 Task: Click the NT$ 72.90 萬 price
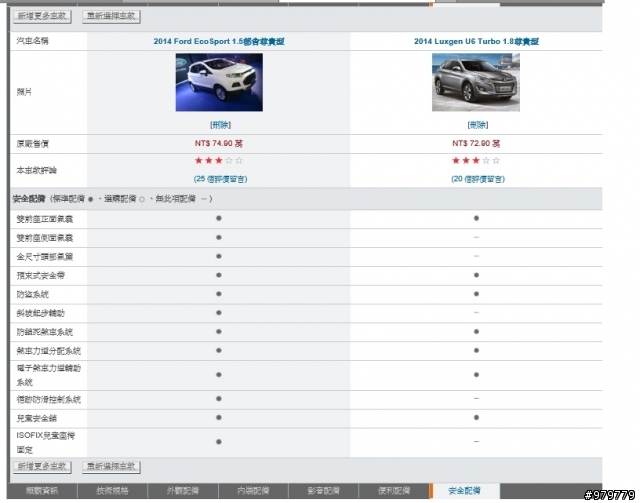[476, 144]
